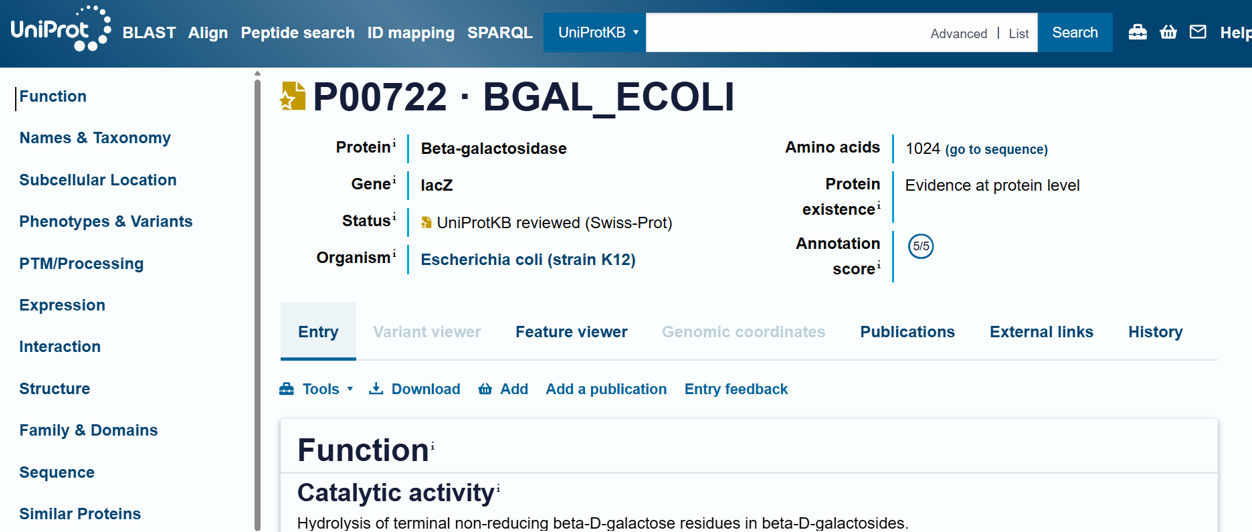Click the annotation score 5/5 badge
Viewport: 1252px width, 532px height.
click(x=920, y=246)
